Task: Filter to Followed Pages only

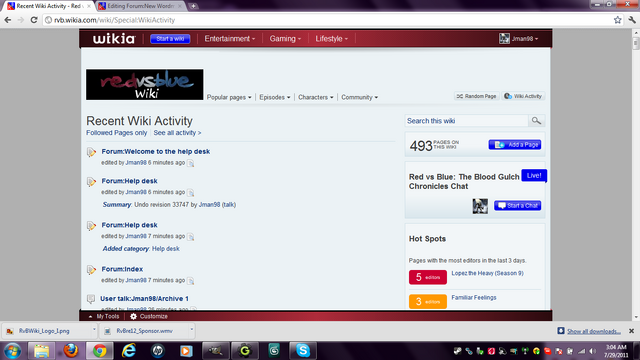Action: (x=116, y=133)
